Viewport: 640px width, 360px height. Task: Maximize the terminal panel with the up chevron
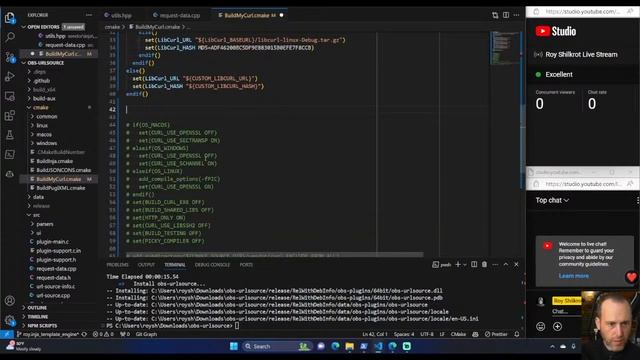click(x=506, y=264)
